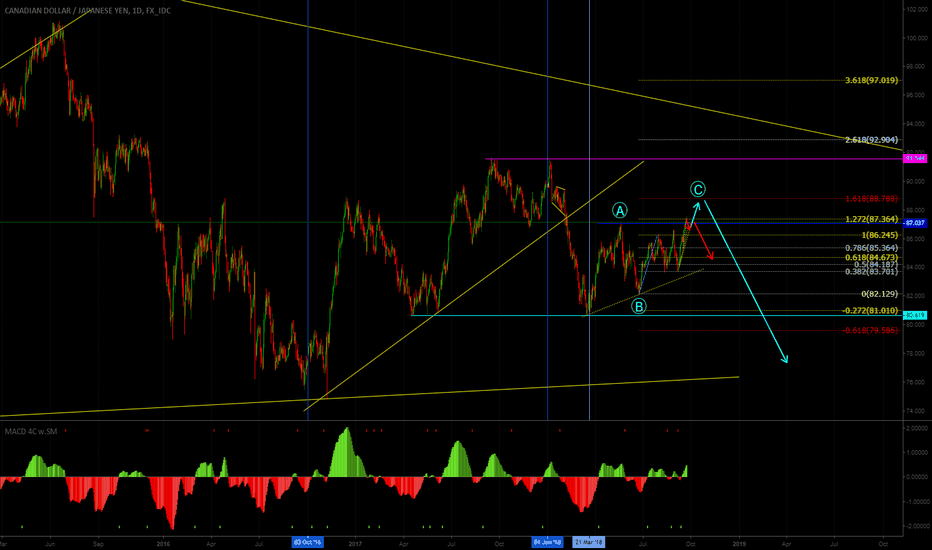
Task: Click the magenta price tag on the axis
Action: point(915,158)
